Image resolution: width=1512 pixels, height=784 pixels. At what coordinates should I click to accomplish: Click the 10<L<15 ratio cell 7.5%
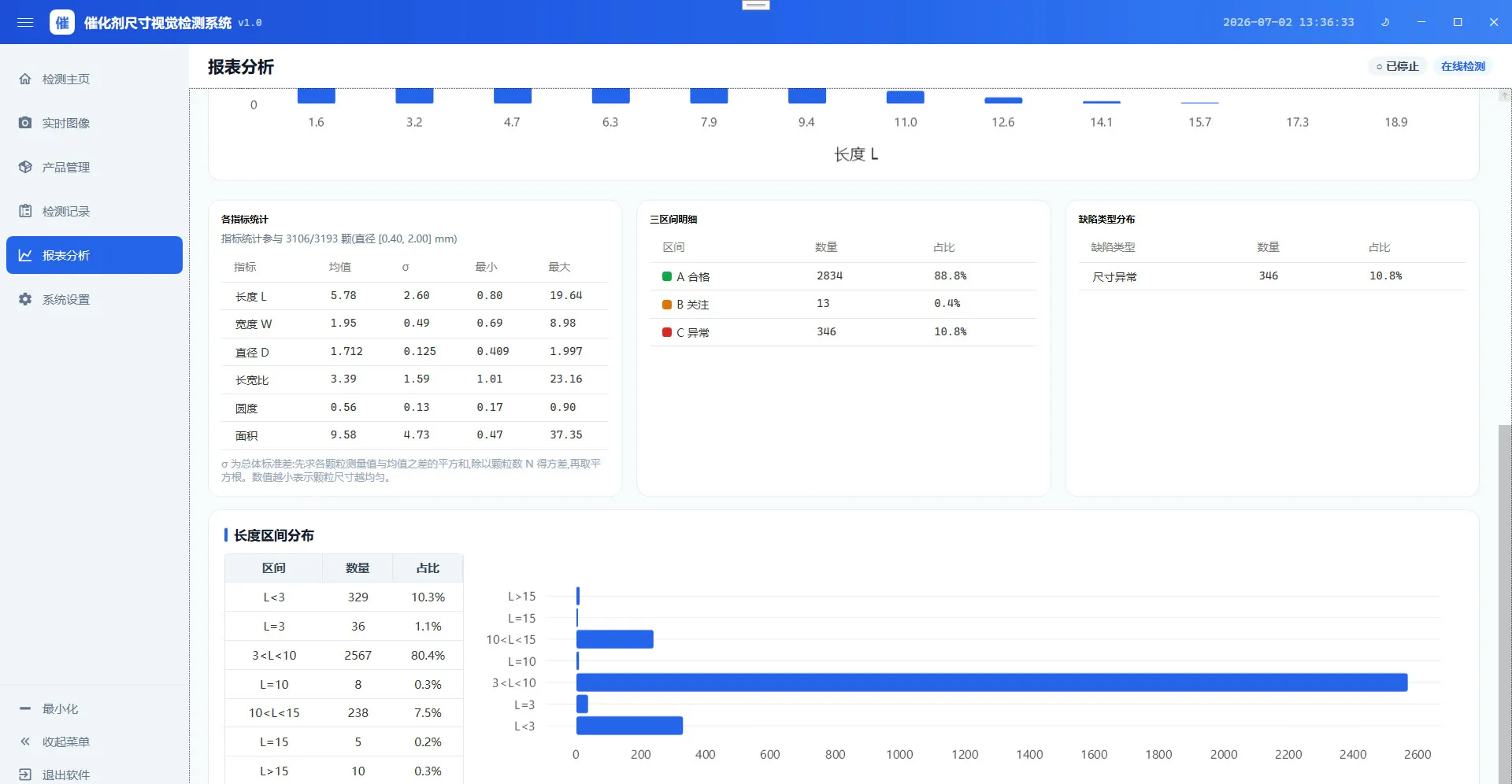(428, 712)
